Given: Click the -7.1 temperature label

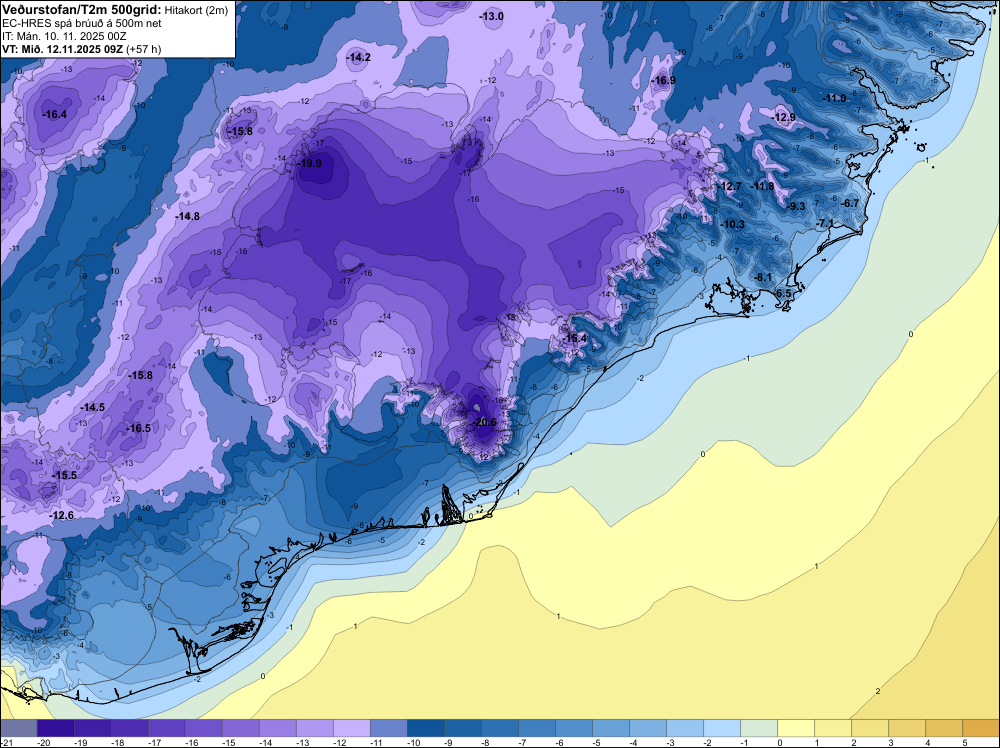Looking at the screenshot, I should (x=825, y=224).
